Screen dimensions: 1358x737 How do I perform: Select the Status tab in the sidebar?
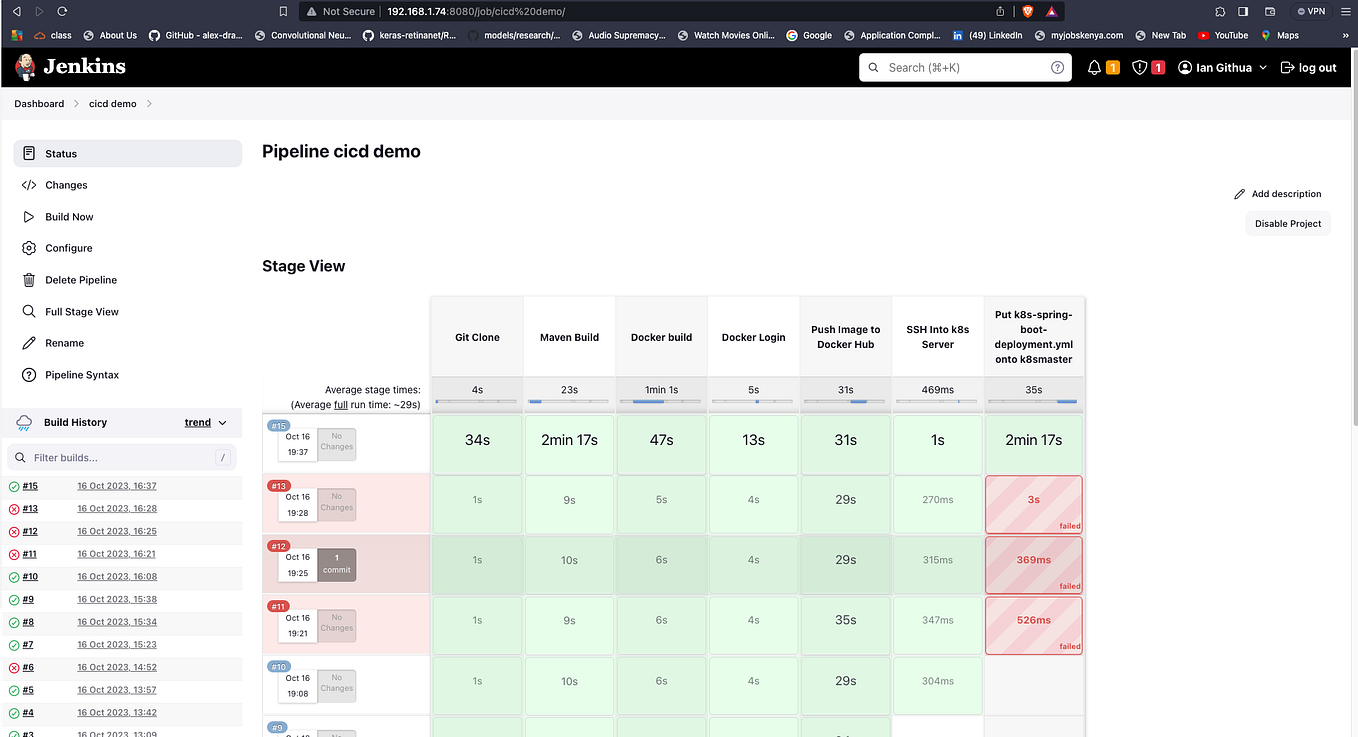[x=60, y=153]
